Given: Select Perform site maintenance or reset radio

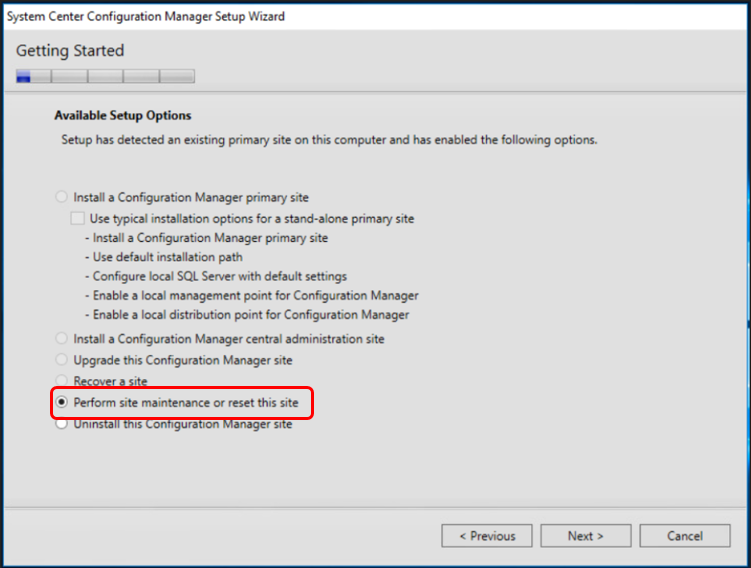Looking at the screenshot, I should pos(61,402).
